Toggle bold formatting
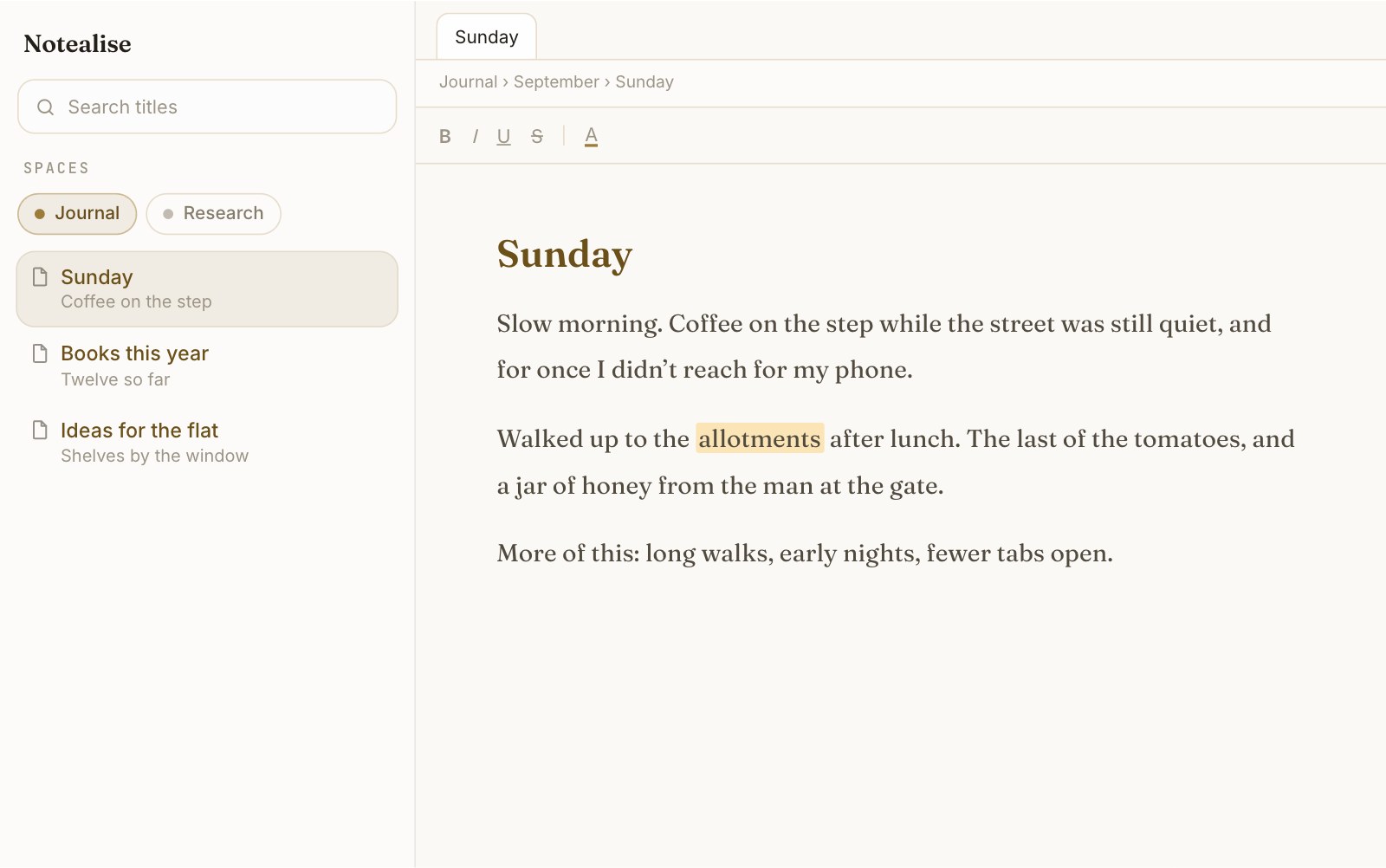This screenshot has height=868, width=1386. pyautogui.click(x=445, y=136)
